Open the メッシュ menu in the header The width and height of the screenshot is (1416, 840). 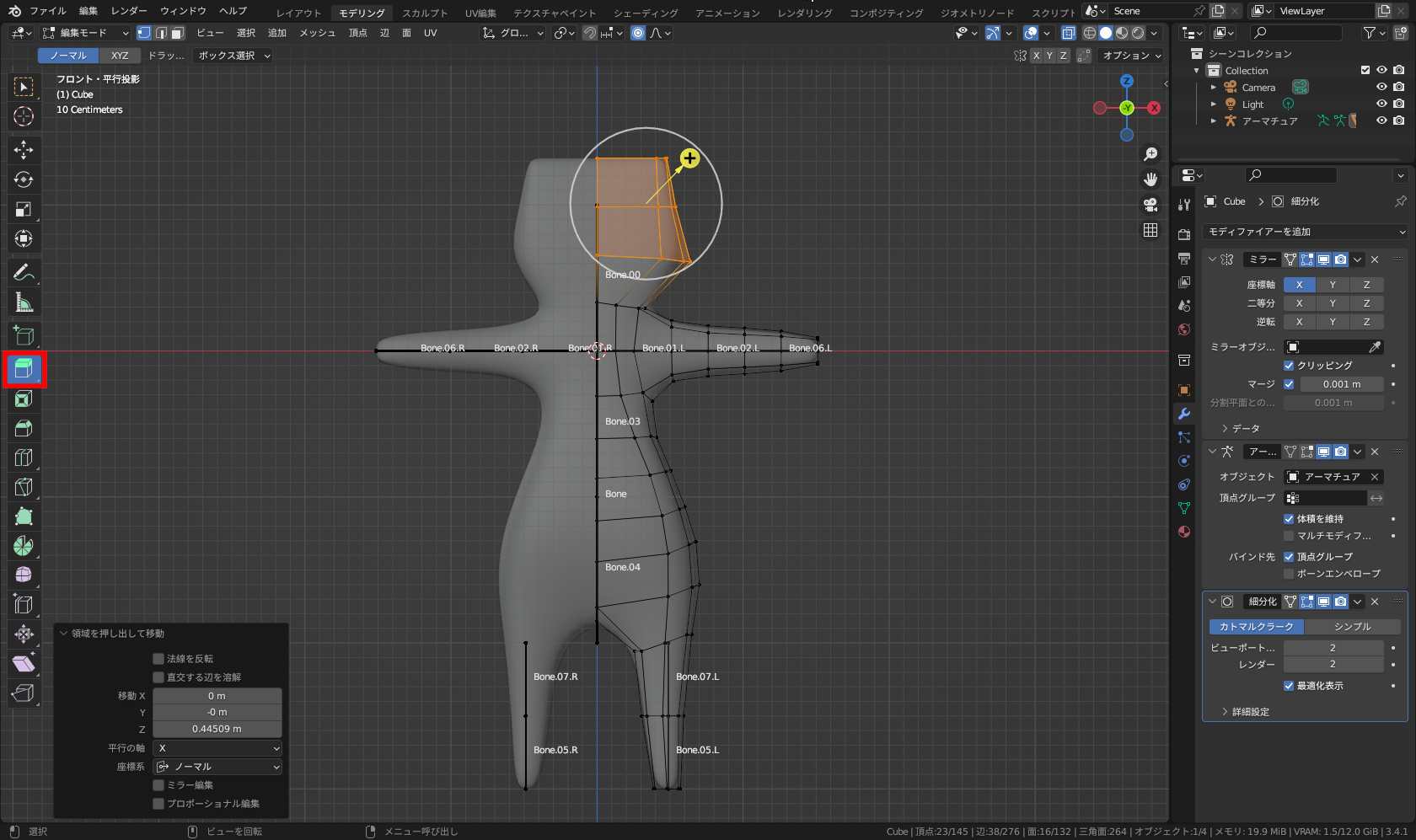point(317,33)
